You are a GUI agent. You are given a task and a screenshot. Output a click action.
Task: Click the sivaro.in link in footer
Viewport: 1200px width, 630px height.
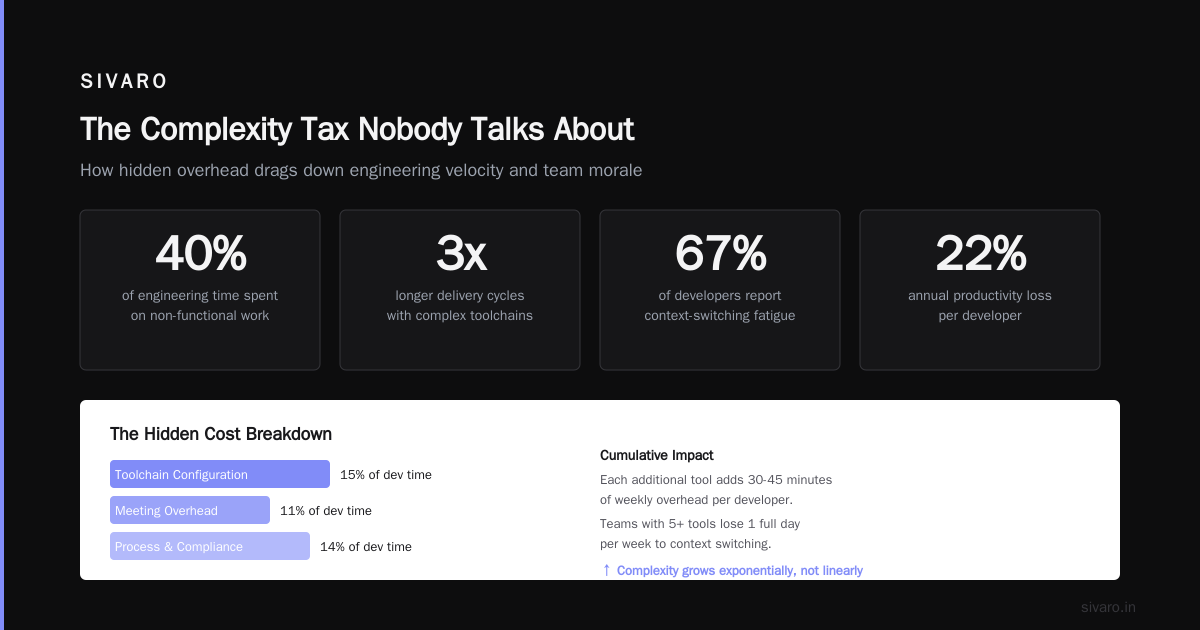pos(1108,607)
